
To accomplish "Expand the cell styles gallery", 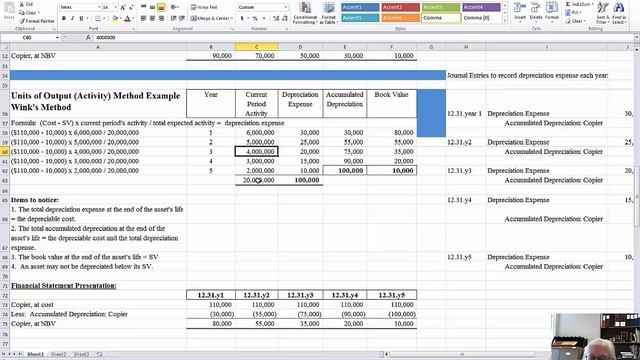I will pyautogui.click(x=505, y=20).
